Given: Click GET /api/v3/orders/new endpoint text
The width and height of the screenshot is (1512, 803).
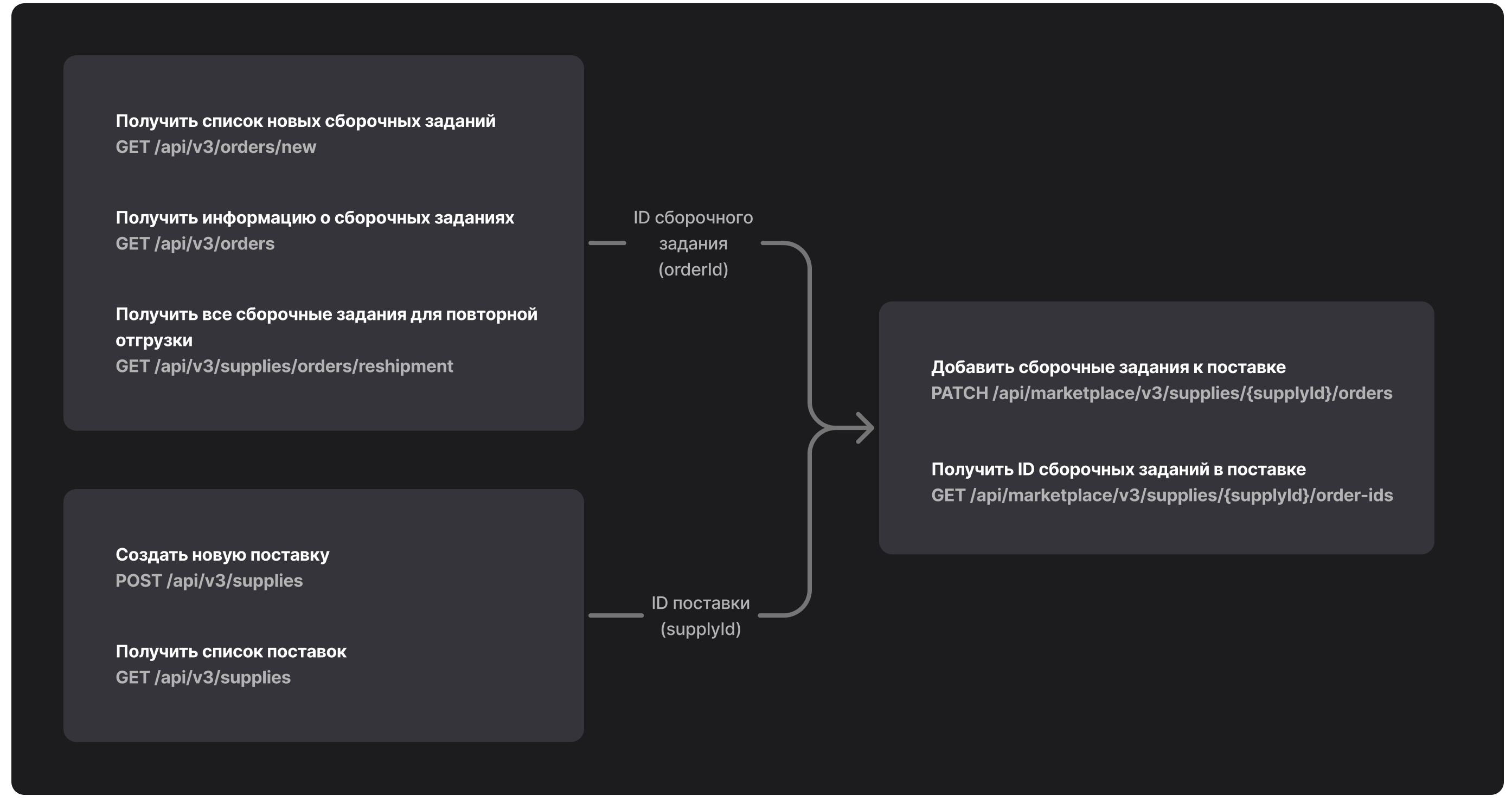Looking at the screenshot, I should [x=215, y=147].
